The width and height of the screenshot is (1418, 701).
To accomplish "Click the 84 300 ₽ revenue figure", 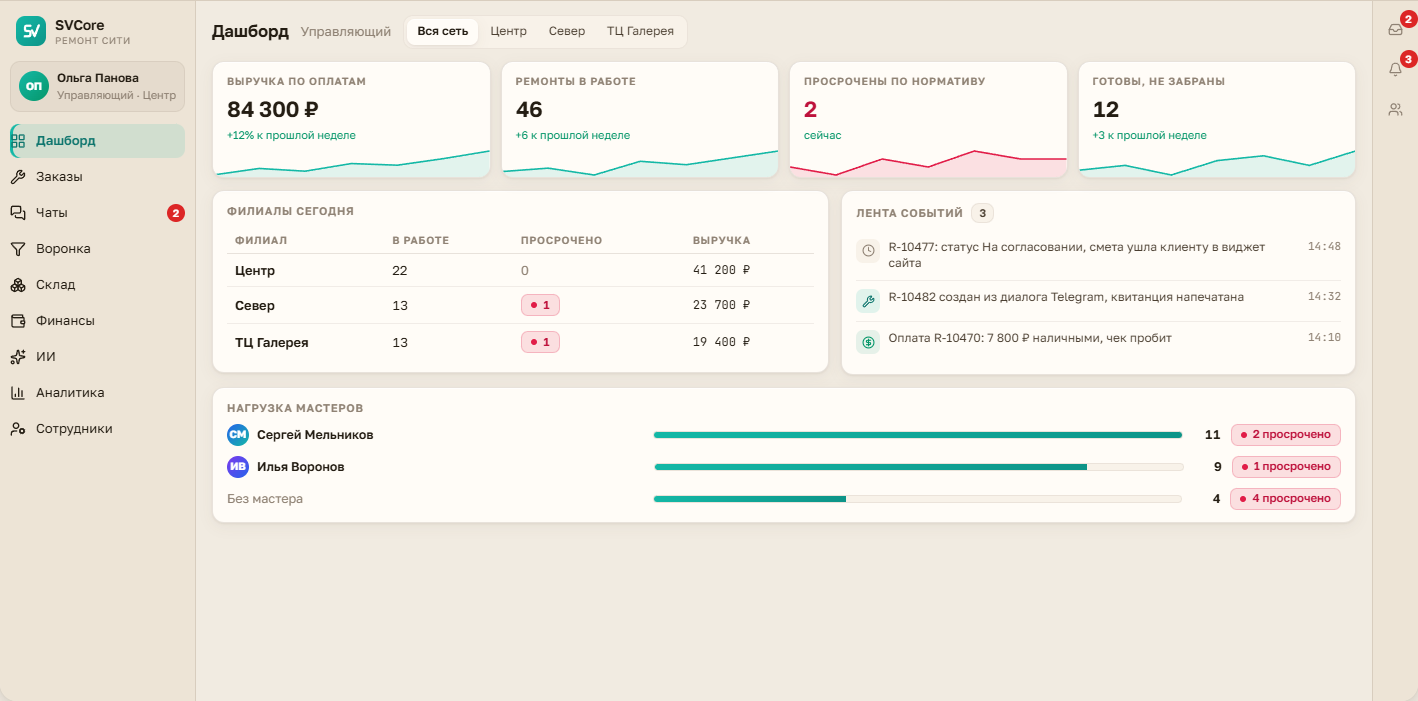I will [x=273, y=110].
